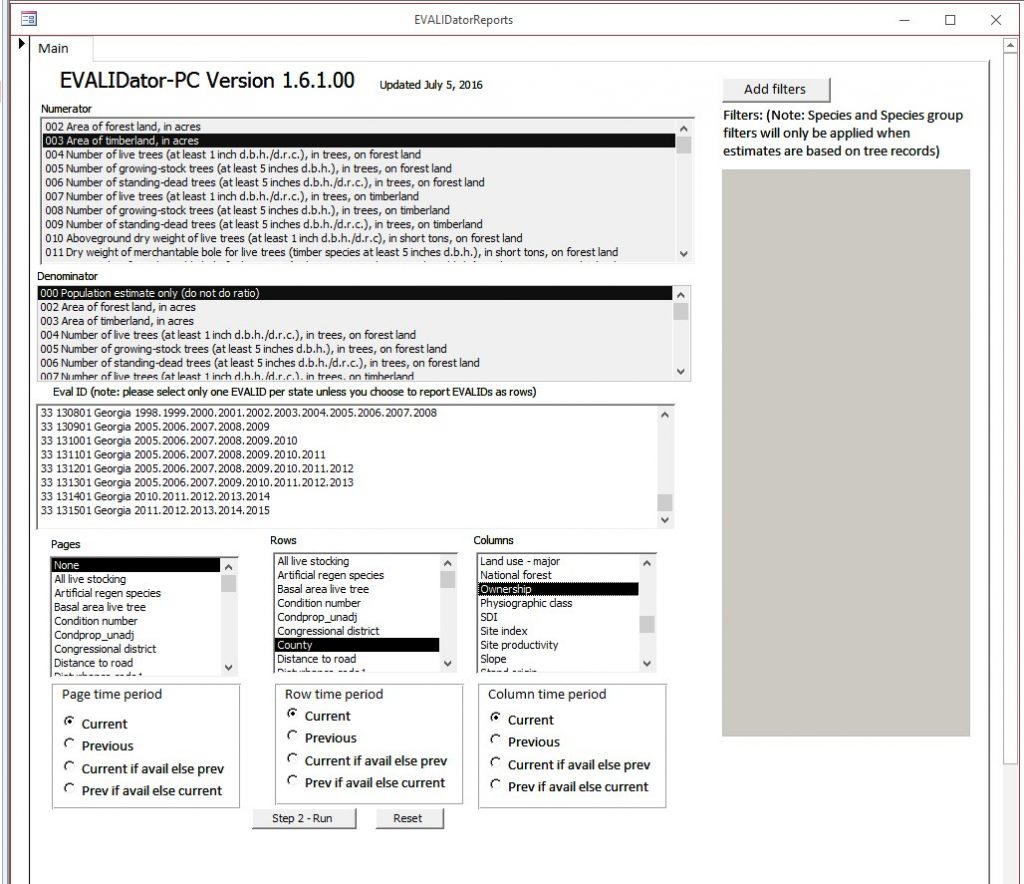Click main form scroll up arrow

[x=1010, y=46]
